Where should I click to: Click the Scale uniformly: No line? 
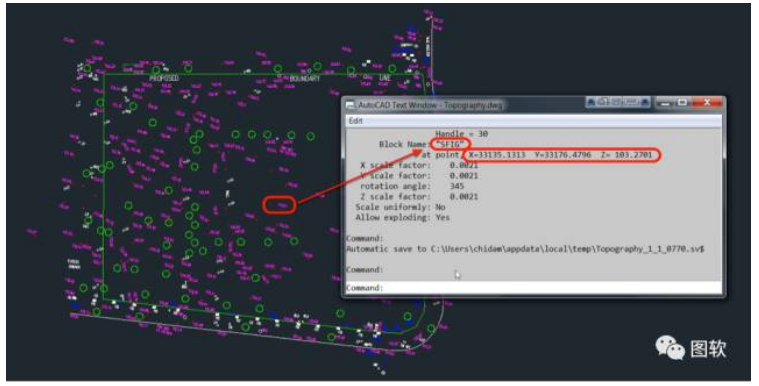[400, 207]
